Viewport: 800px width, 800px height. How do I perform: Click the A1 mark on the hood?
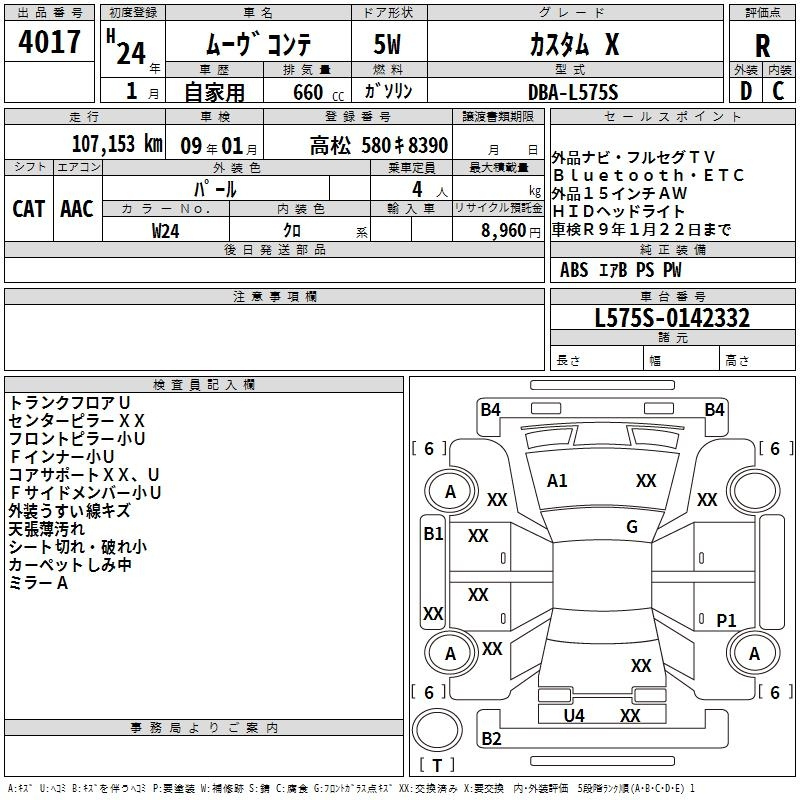[x=557, y=481]
